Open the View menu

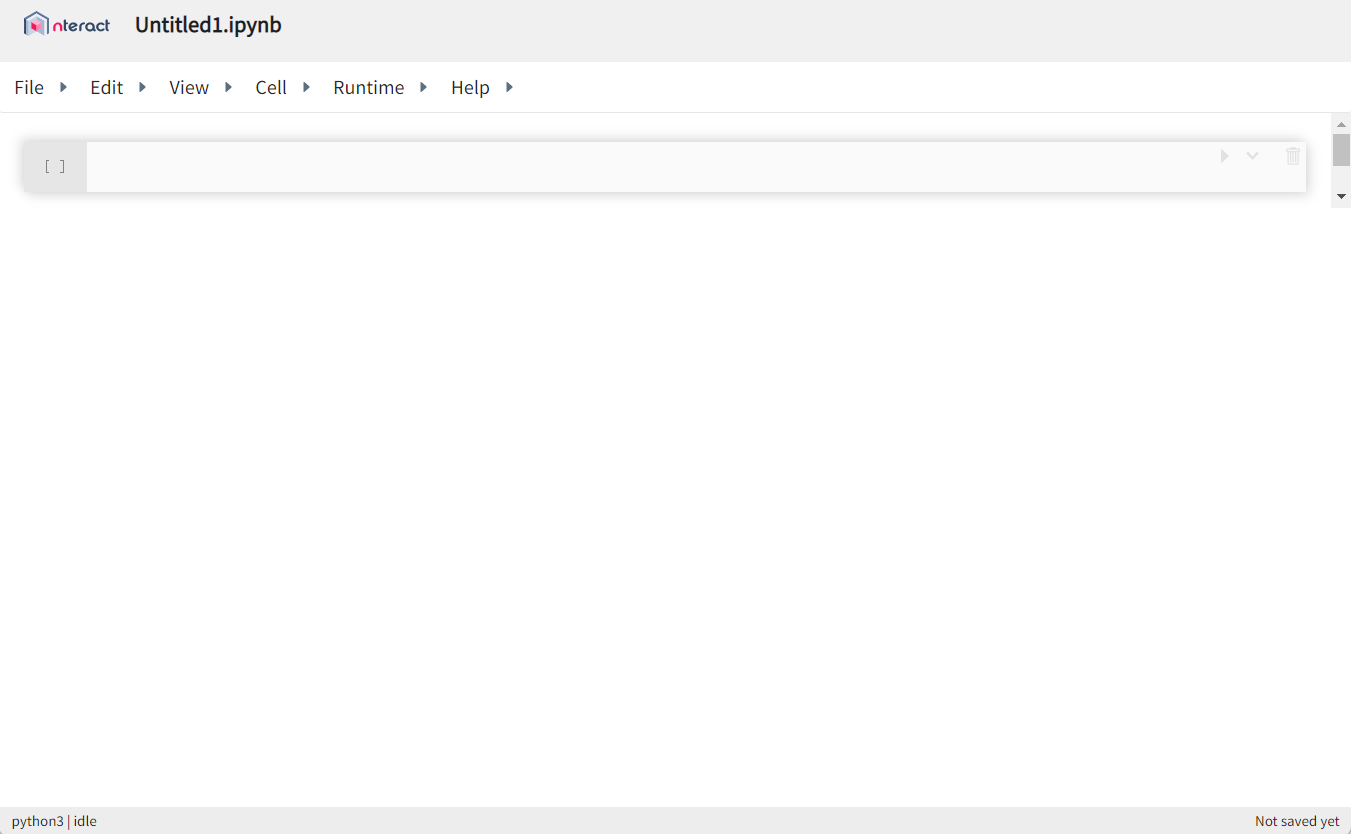pos(189,87)
